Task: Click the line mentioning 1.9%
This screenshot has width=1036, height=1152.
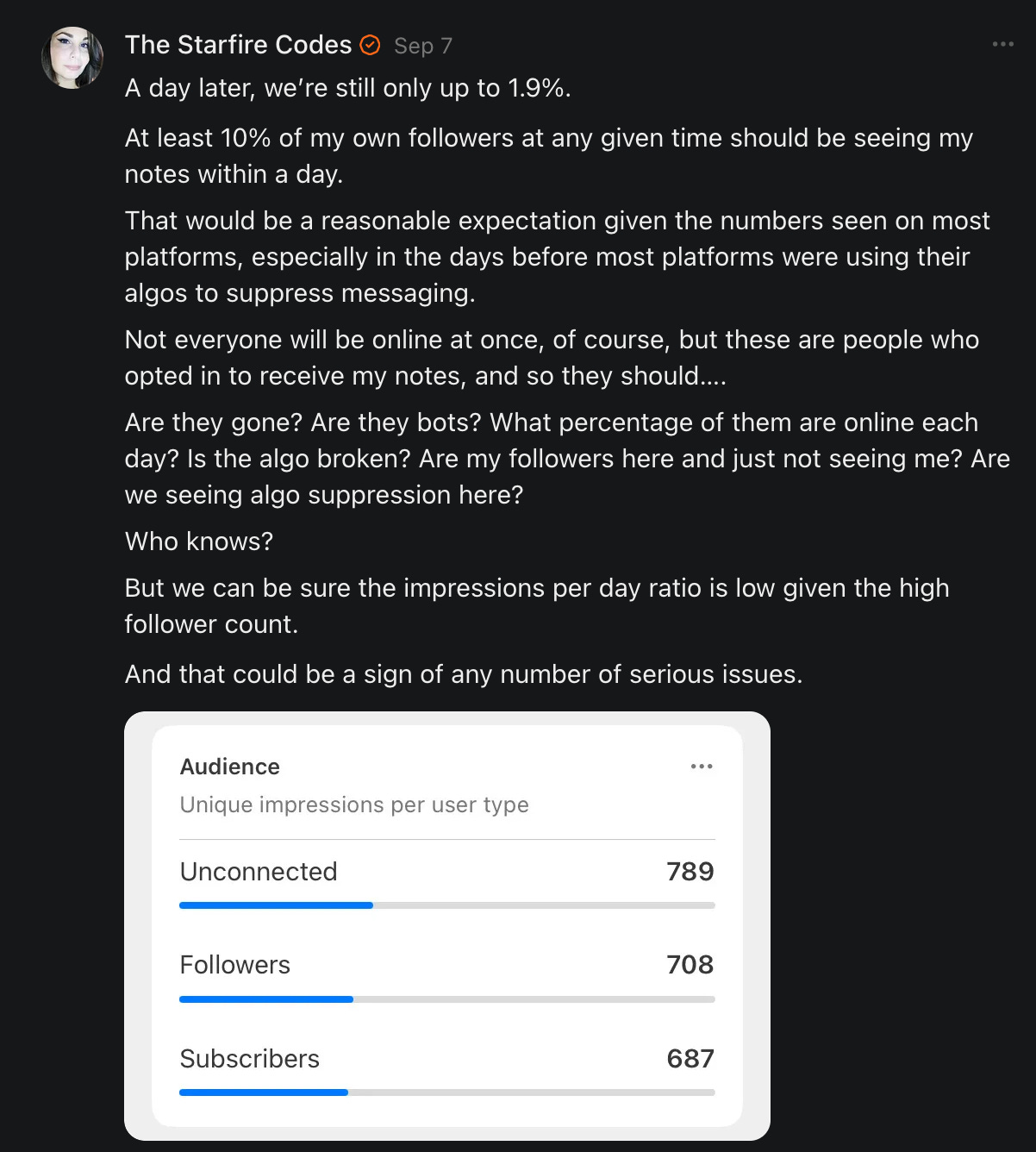Action: (348, 88)
